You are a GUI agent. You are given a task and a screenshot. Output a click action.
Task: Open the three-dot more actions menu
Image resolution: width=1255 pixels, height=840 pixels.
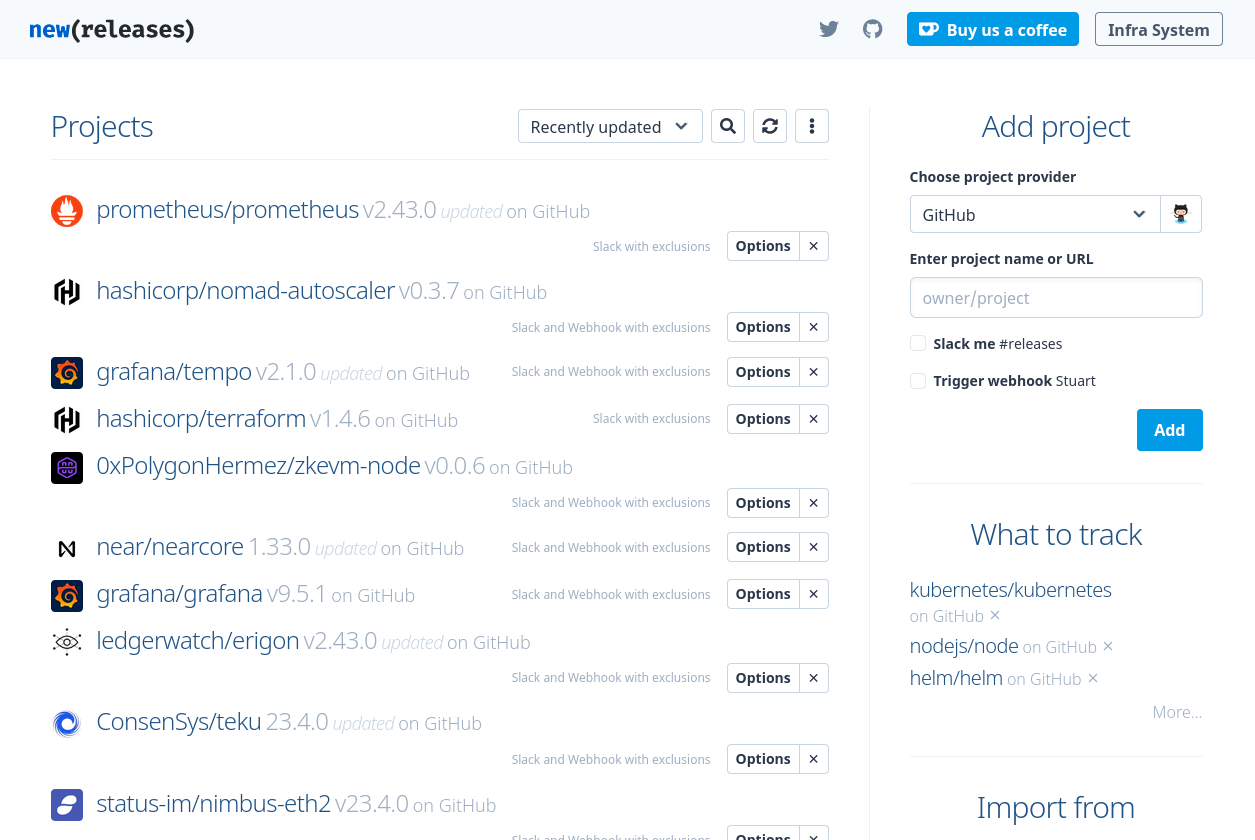[812, 126]
